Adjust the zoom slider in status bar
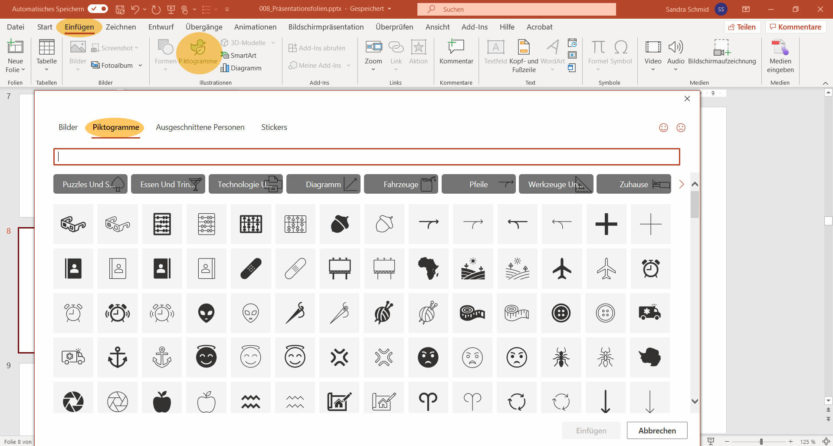Viewport: 833px width, 446px height. click(x=761, y=442)
